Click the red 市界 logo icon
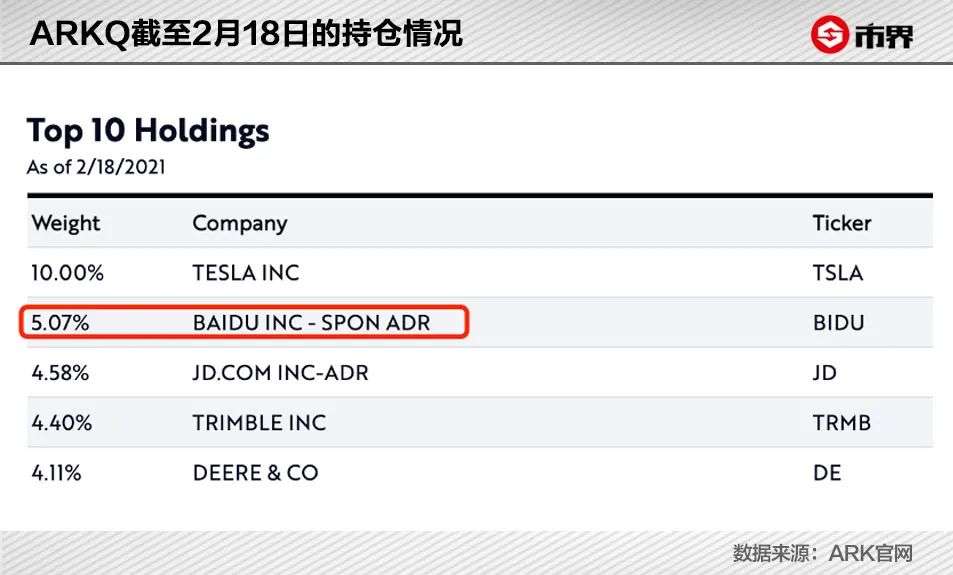 click(829, 35)
